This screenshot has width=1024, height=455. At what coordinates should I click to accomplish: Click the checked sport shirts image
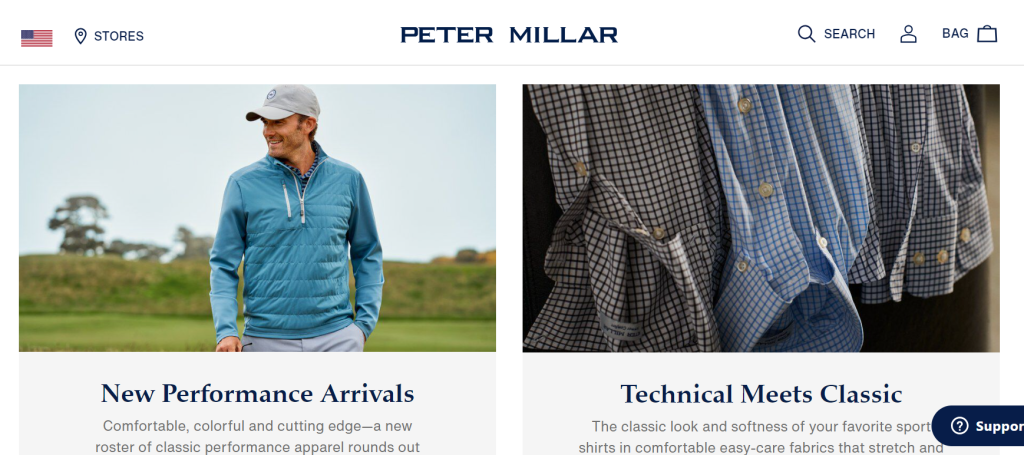[761, 218]
